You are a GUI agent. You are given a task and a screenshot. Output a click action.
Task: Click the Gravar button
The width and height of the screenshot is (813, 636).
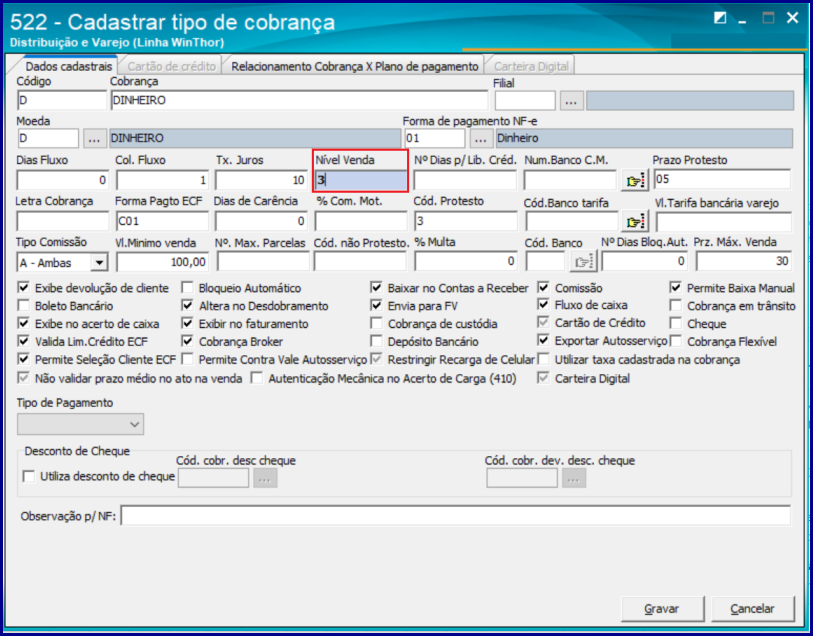(x=662, y=609)
